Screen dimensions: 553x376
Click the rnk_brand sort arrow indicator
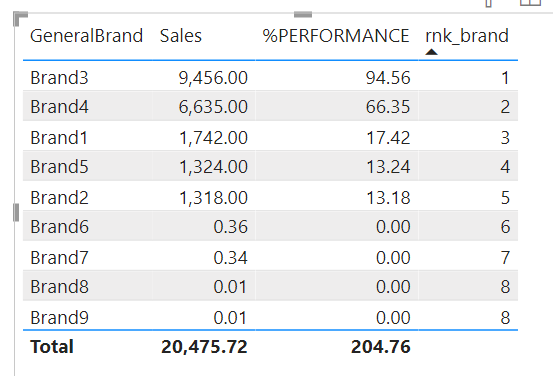431,52
